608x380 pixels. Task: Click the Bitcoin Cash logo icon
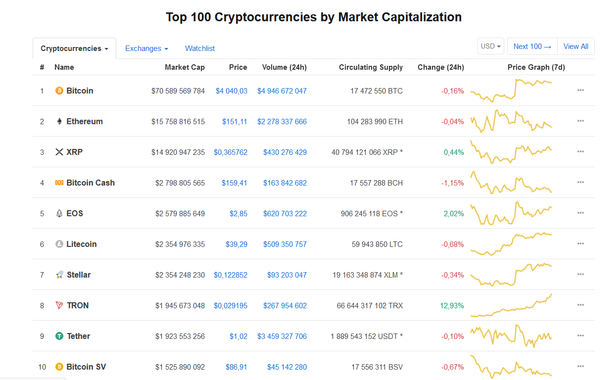coord(59,183)
